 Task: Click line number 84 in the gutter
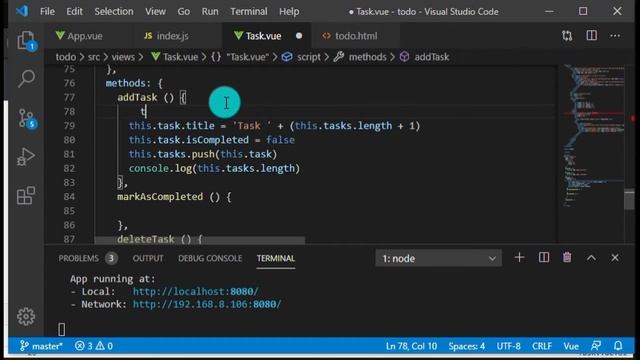[69, 197]
